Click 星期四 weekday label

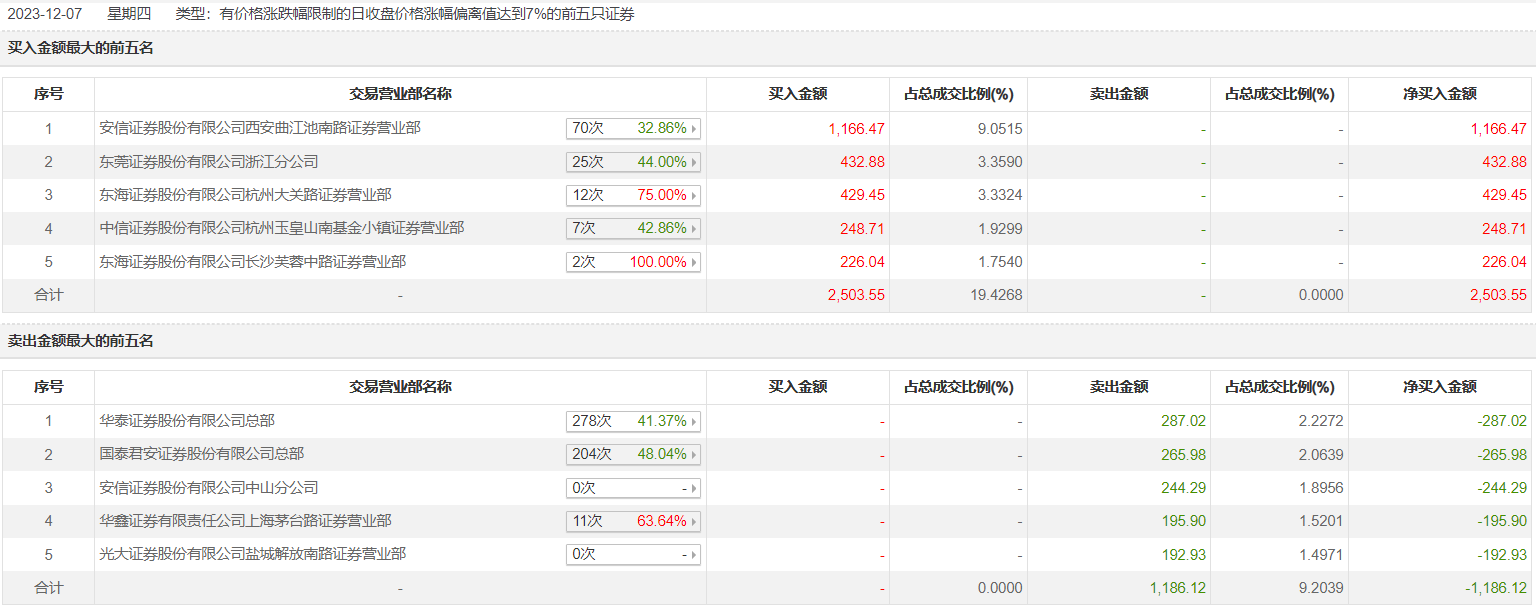129,15
